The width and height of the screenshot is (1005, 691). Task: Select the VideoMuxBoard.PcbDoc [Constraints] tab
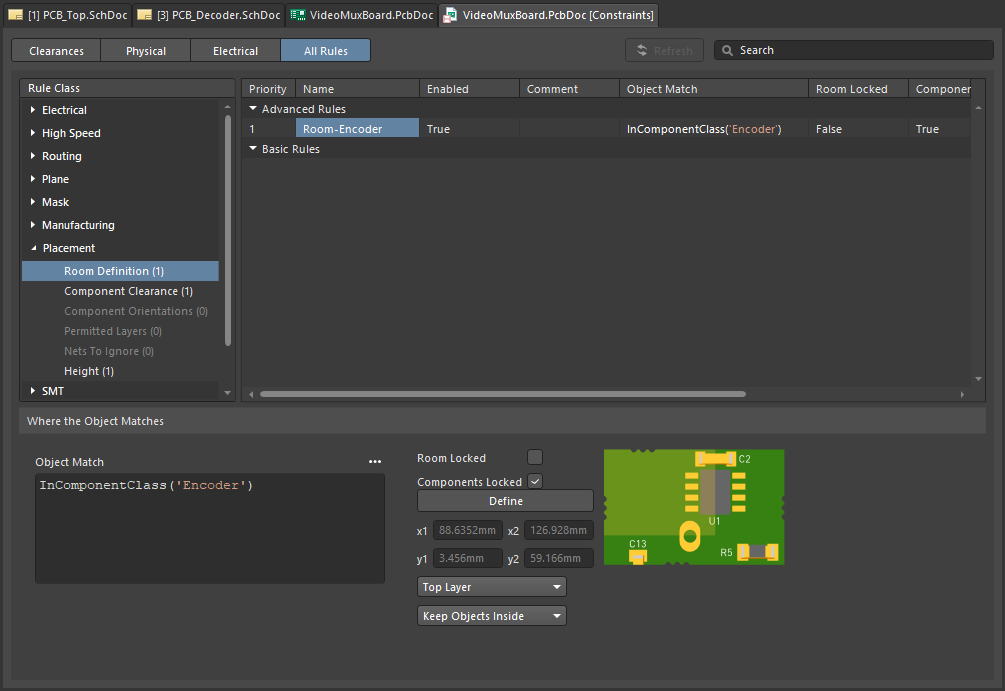click(x=549, y=15)
